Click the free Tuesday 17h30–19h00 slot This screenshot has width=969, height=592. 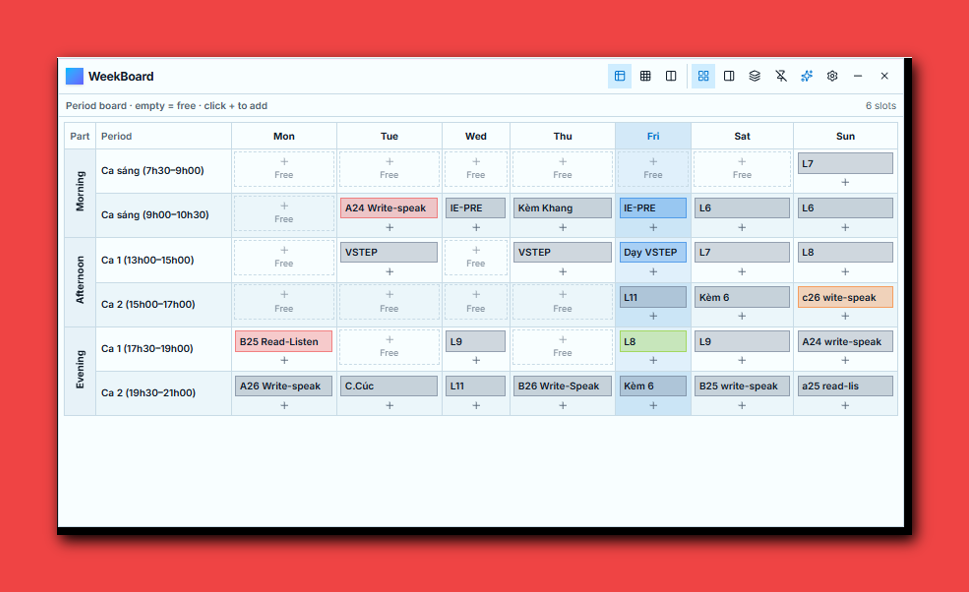(x=389, y=347)
